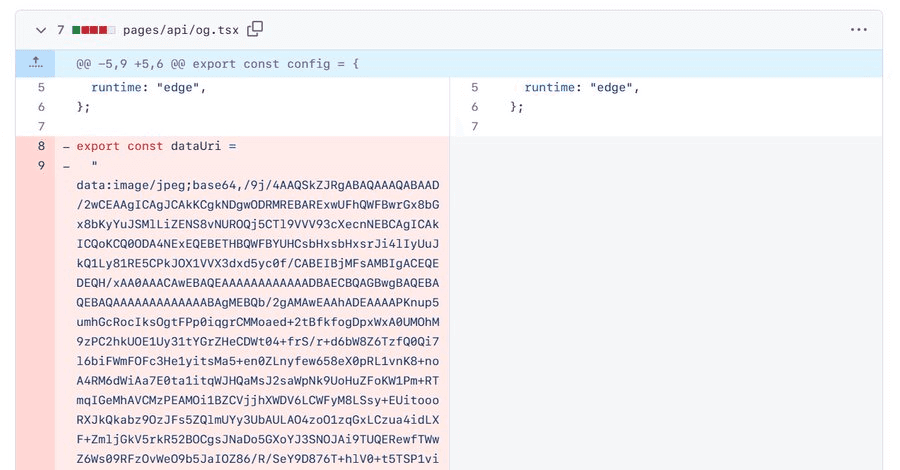This screenshot has height=470, width=900.
Task: Click left-side line number 6
Action: point(41,107)
